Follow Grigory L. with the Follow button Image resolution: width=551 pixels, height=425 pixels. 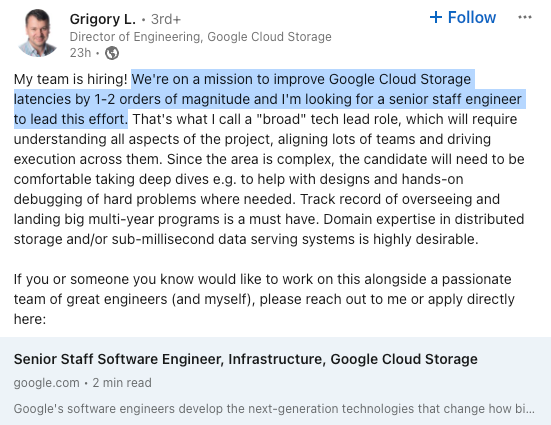tap(463, 17)
